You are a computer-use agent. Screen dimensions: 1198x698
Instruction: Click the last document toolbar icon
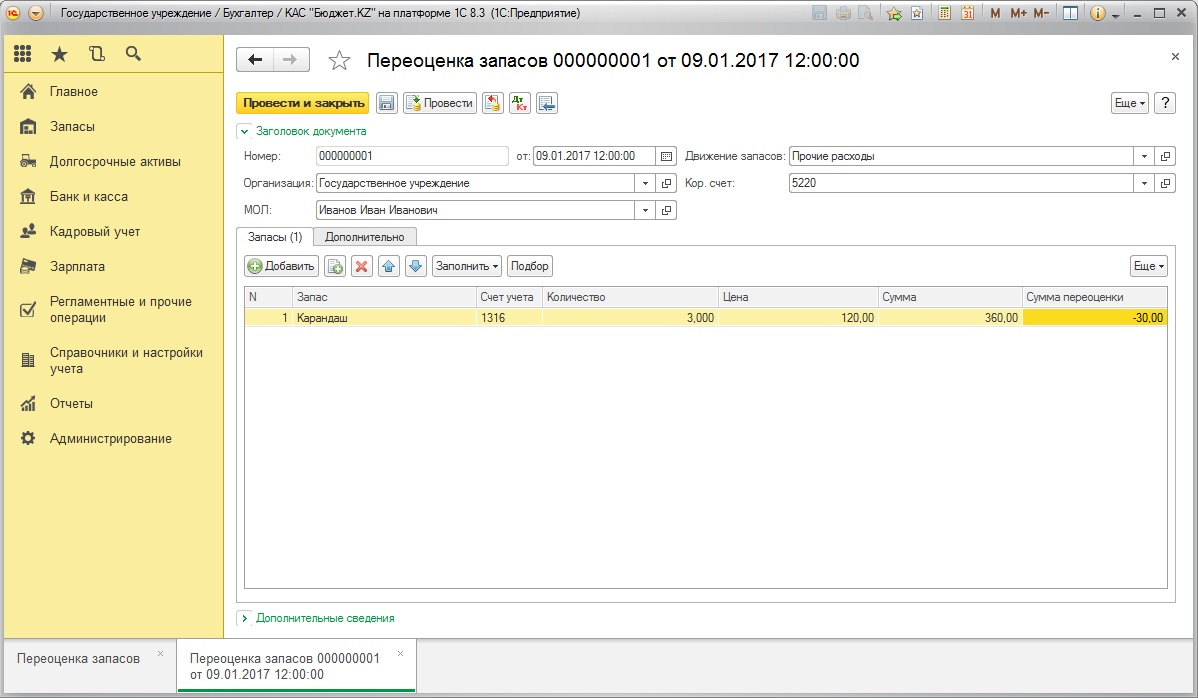tap(547, 103)
